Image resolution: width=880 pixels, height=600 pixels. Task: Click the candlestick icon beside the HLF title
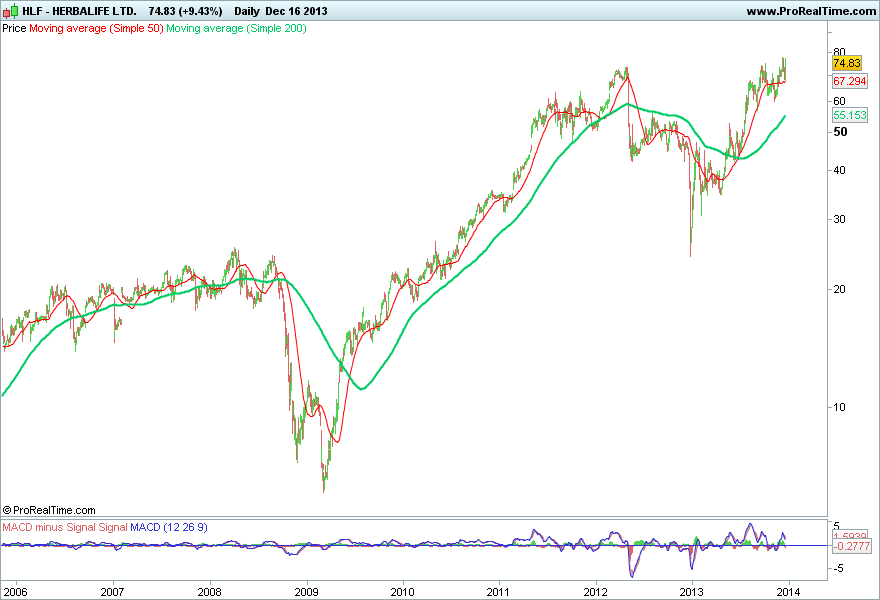tap(11, 11)
